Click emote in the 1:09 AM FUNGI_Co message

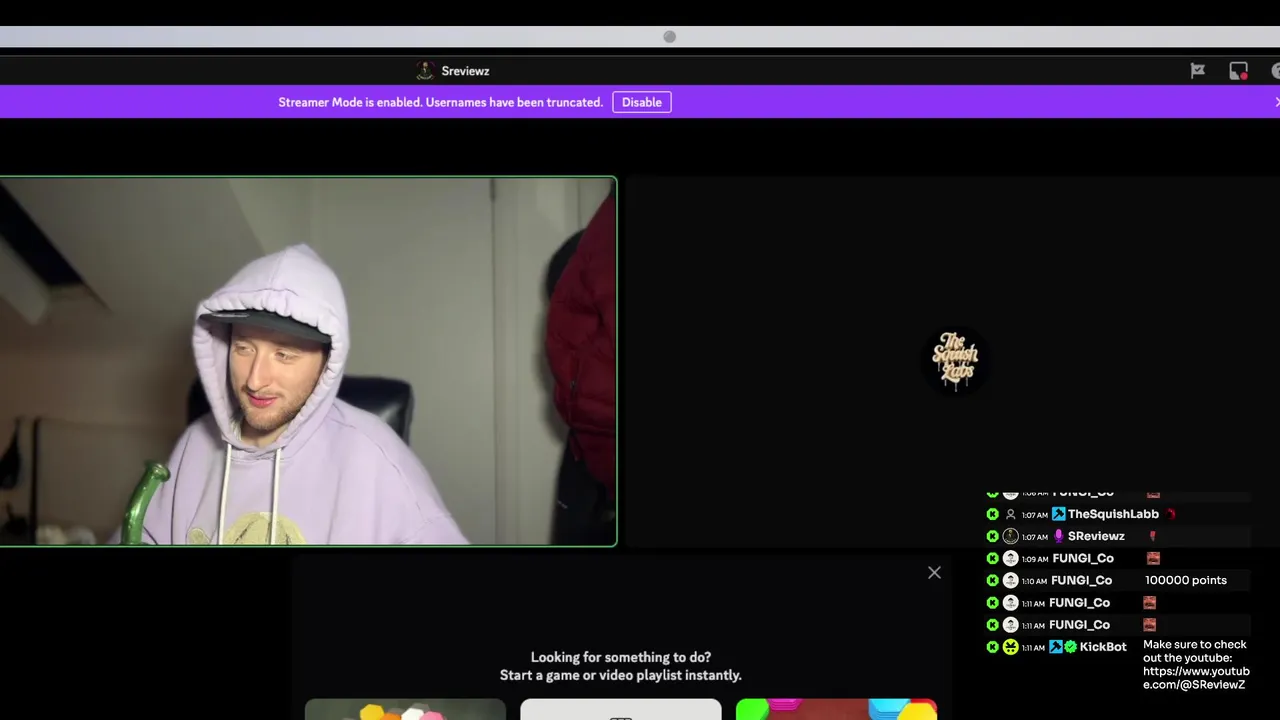1153,558
